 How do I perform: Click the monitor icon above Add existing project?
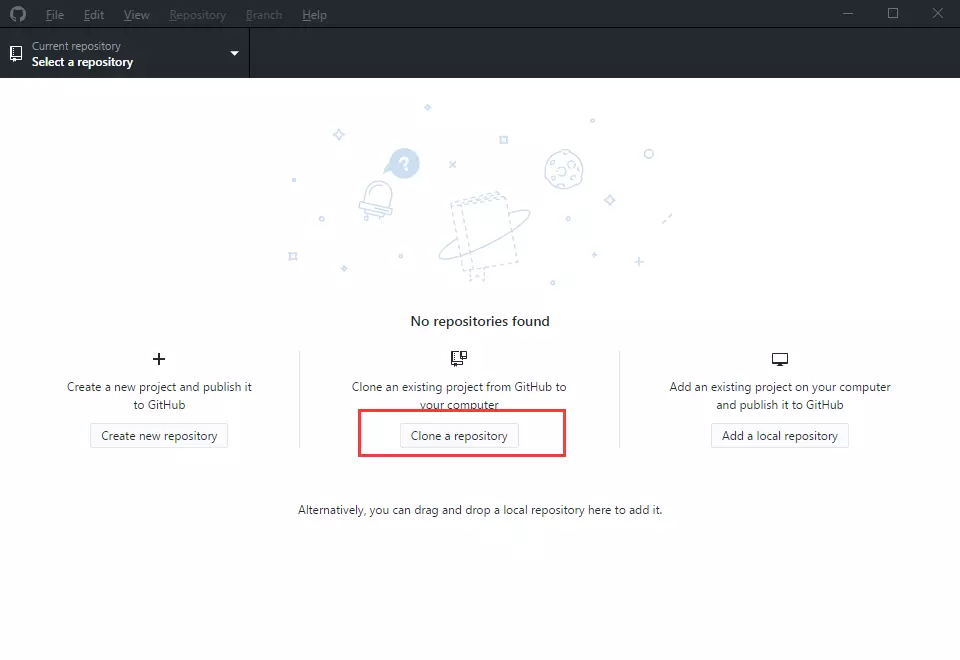coord(780,359)
